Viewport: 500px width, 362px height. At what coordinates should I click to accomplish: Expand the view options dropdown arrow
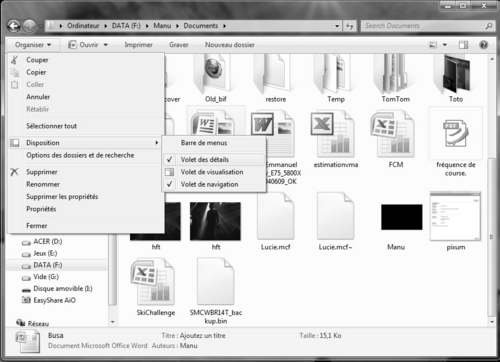click(445, 45)
